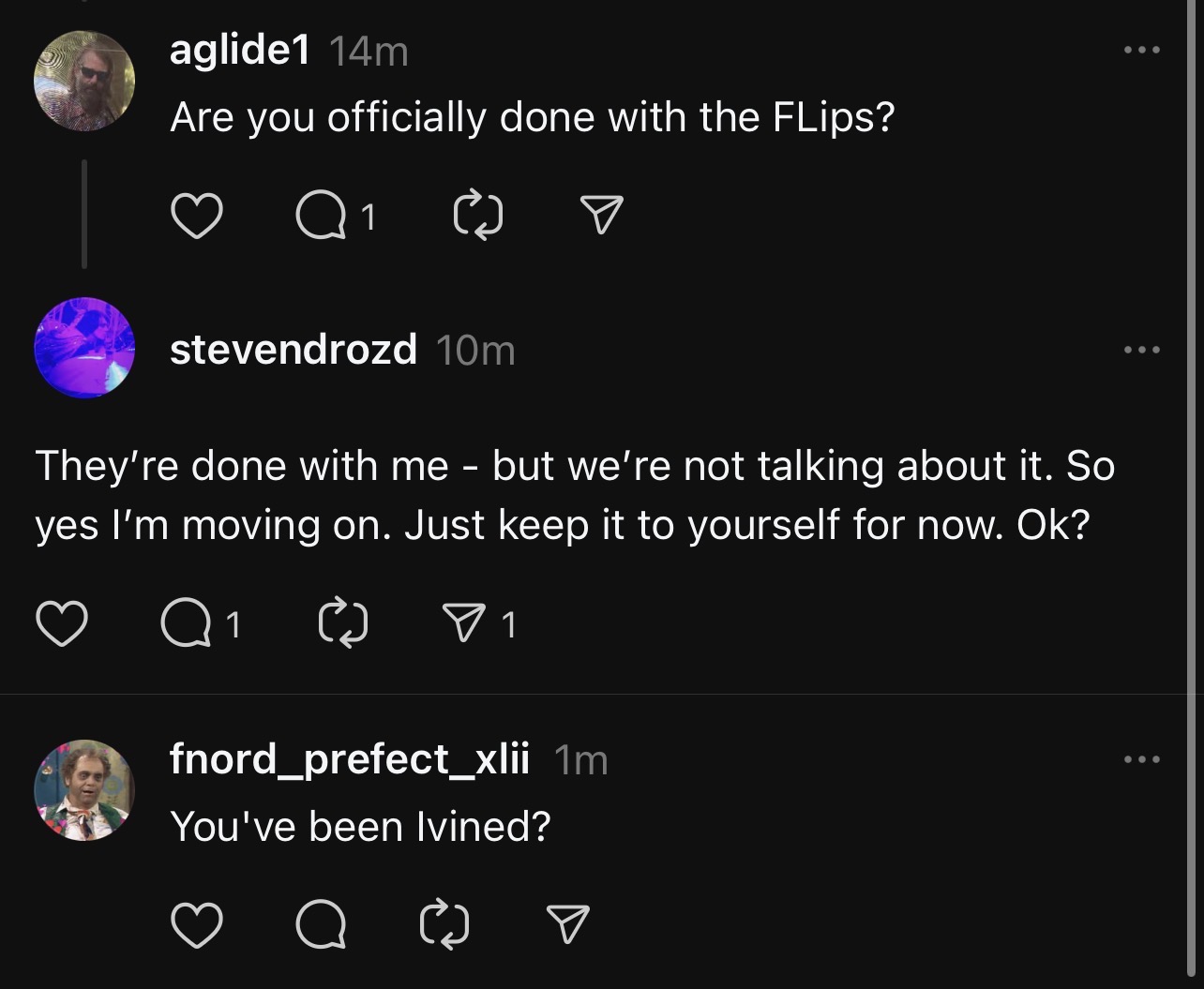View aglide1's profile picture
The height and width of the screenshot is (989, 1204).
coord(84,81)
